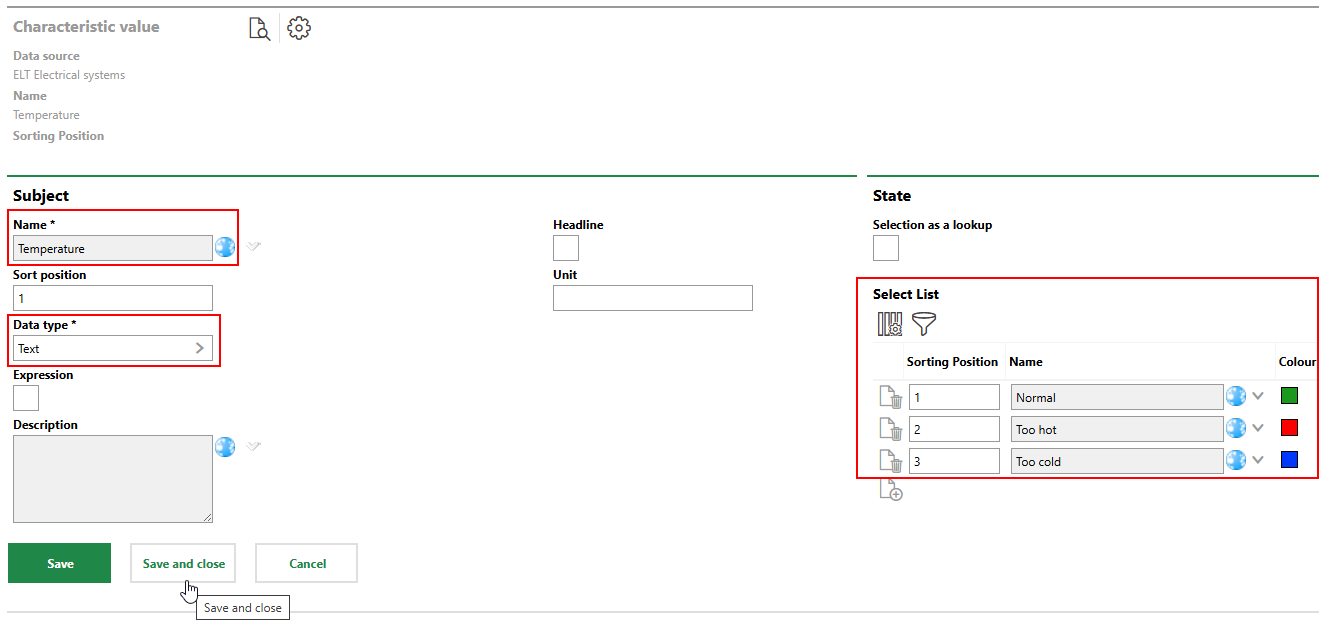Click into the Unit input field

tap(652, 298)
